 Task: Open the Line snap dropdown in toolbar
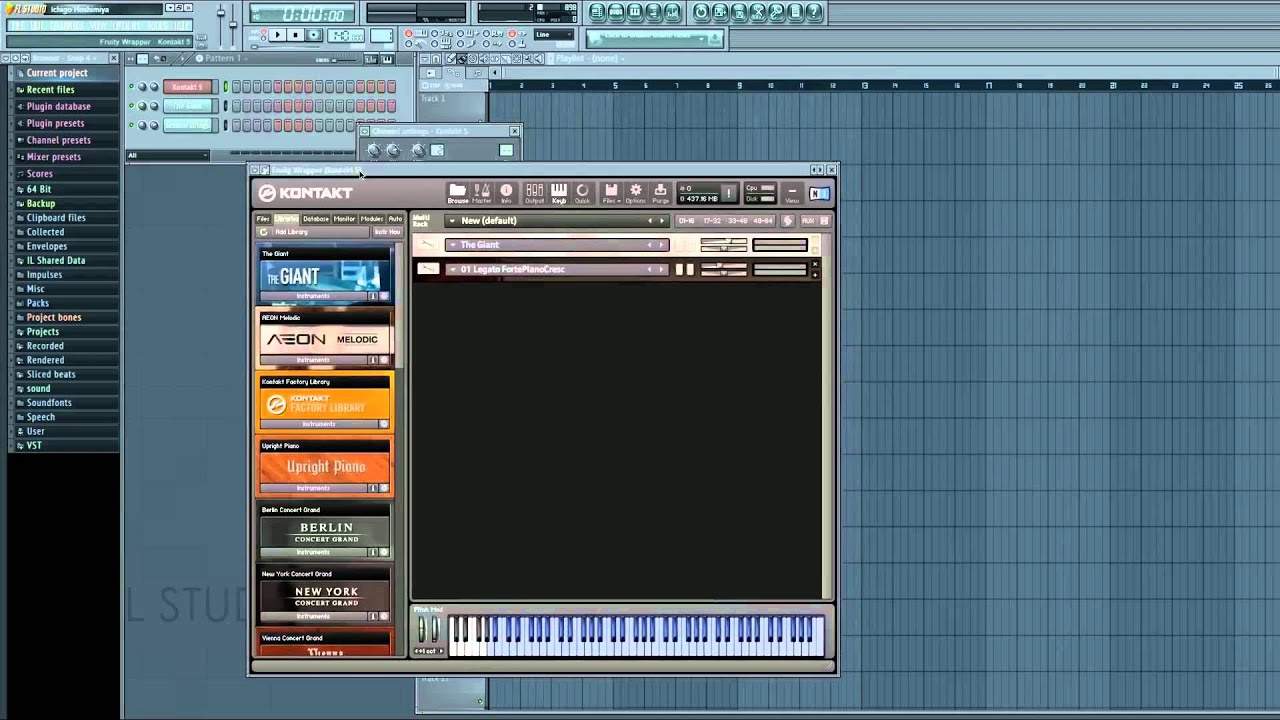[555, 35]
